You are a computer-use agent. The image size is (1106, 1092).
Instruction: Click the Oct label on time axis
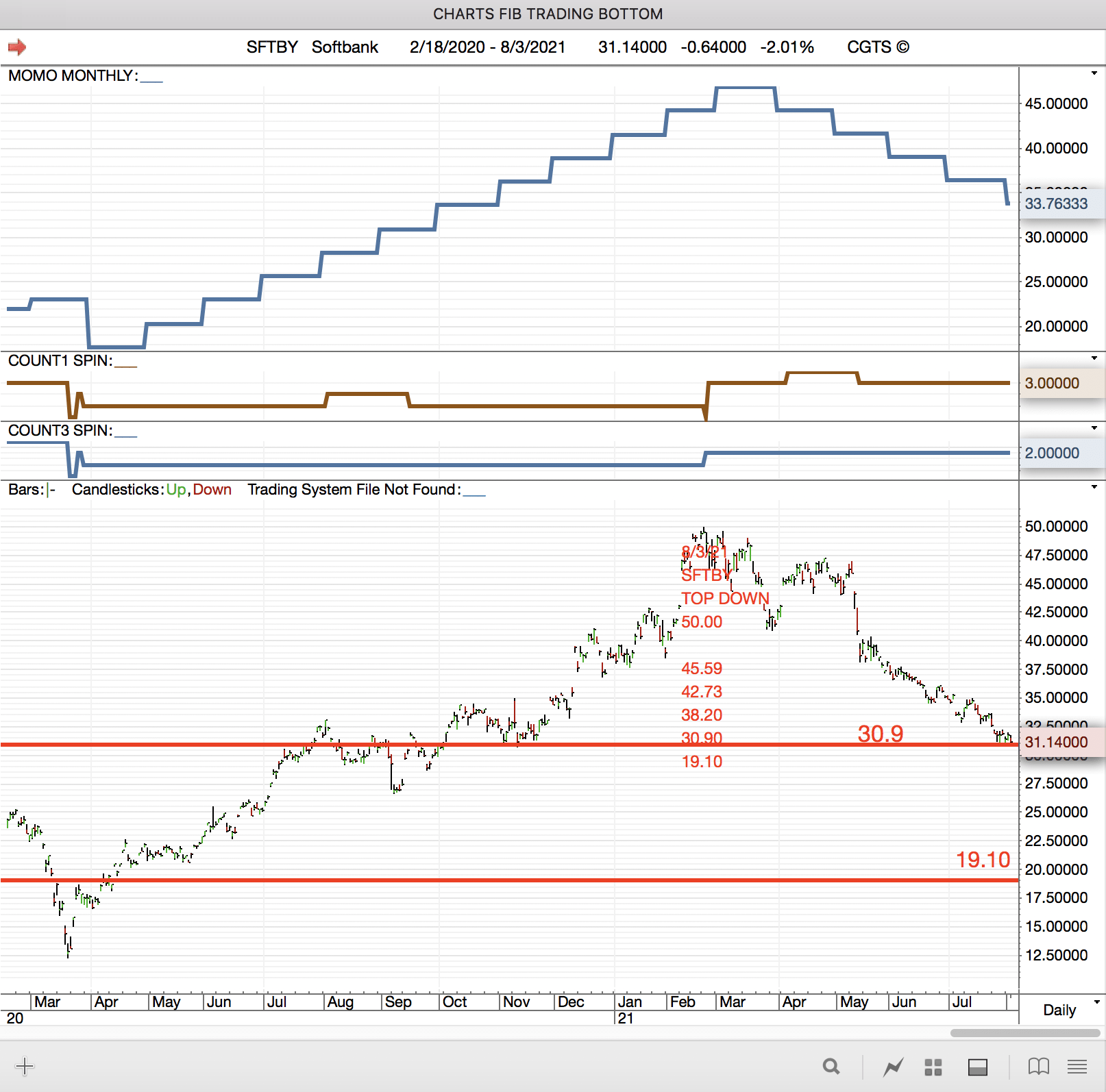click(455, 1002)
